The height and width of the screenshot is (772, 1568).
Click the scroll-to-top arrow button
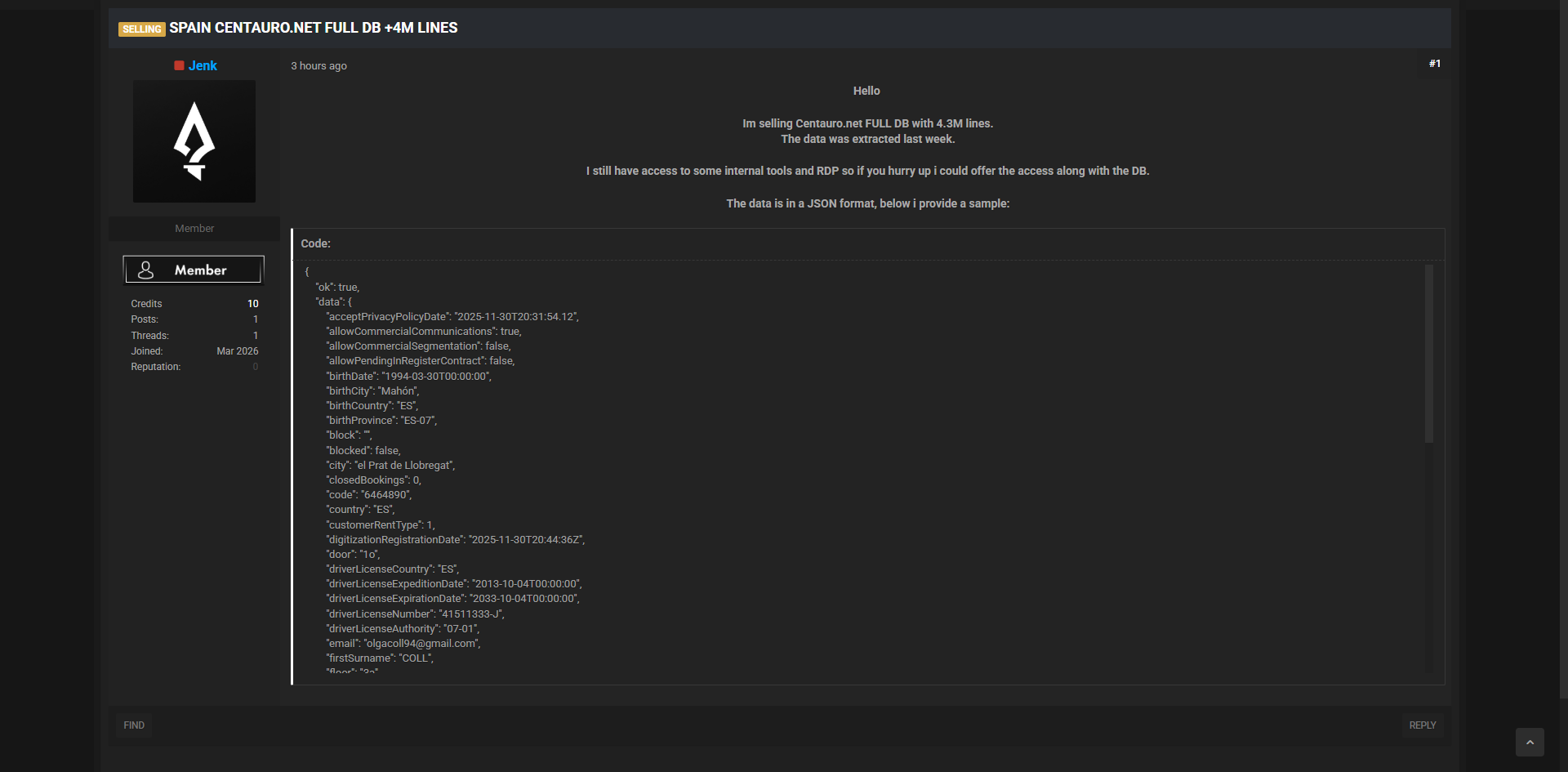[x=1530, y=742]
